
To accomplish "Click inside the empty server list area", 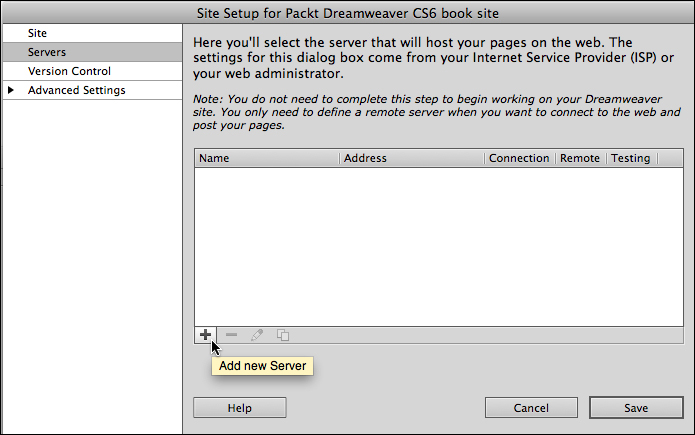I will click(431, 245).
